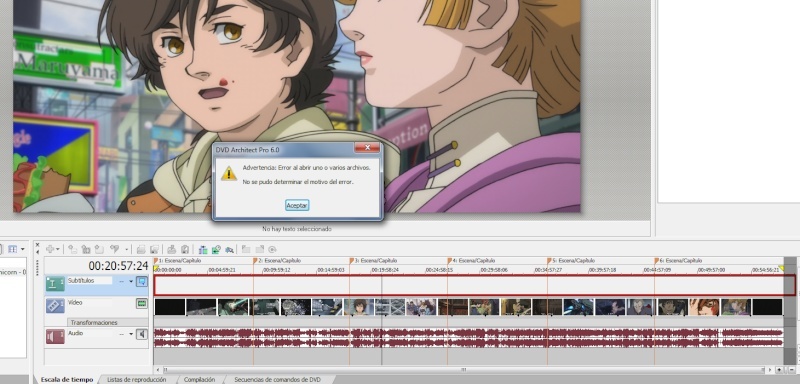Close the DVD Architect Pro 6.0 dialog

pyautogui.click(x=367, y=148)
